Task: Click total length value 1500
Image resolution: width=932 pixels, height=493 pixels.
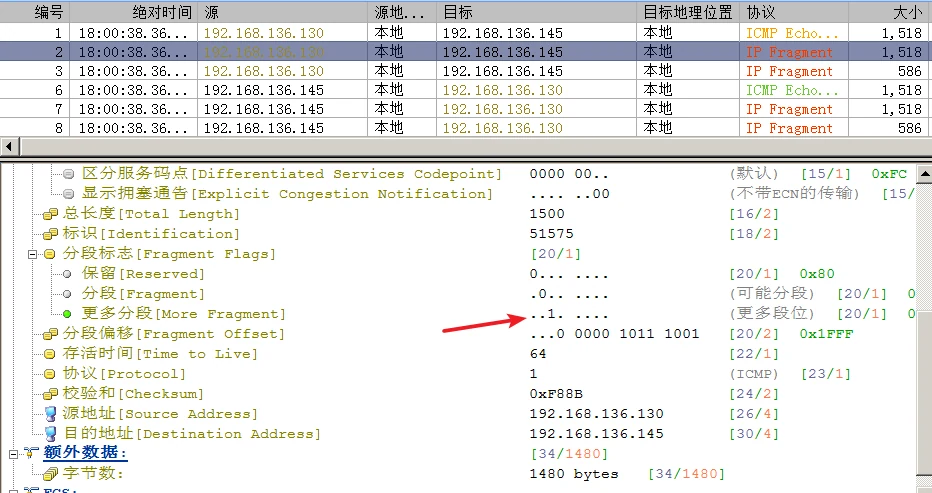Action: [547, 214]
